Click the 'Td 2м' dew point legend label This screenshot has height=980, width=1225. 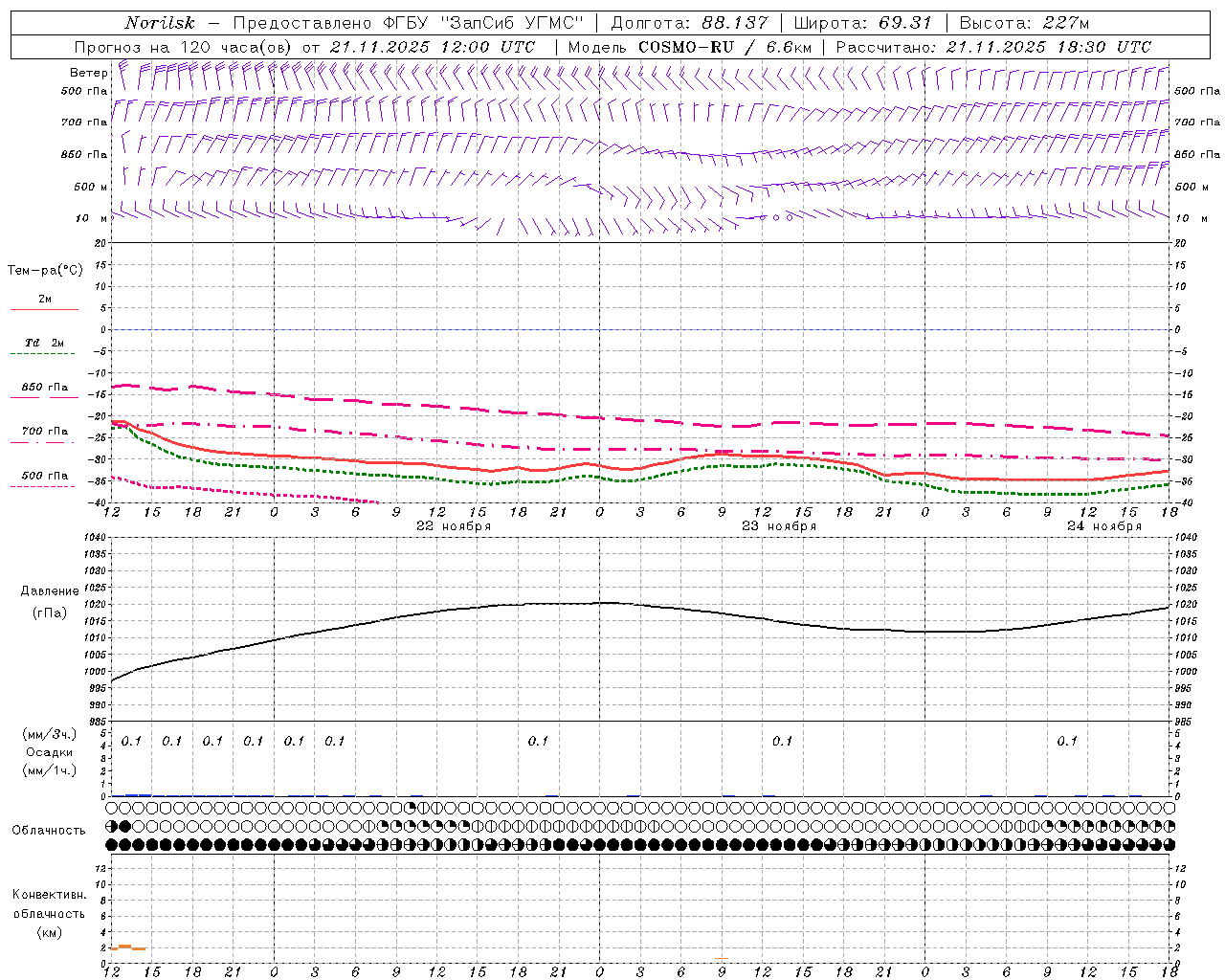point(45,343)
